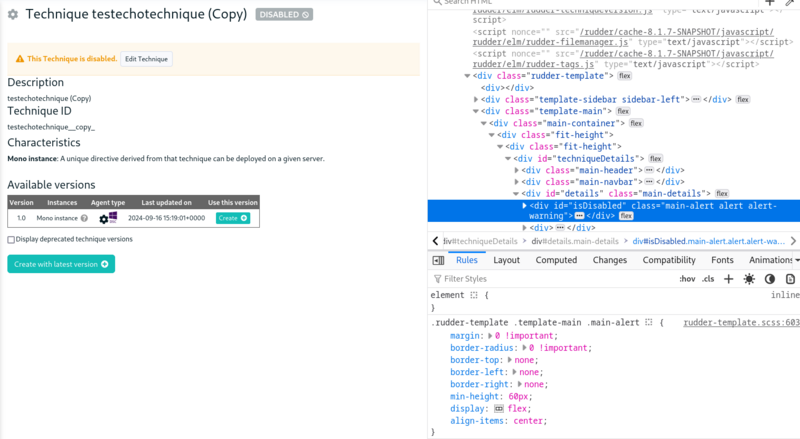The image size is (800, 439).
Task: Click the ellipsis badge in template-sidebar node
Action: [696, 100]
